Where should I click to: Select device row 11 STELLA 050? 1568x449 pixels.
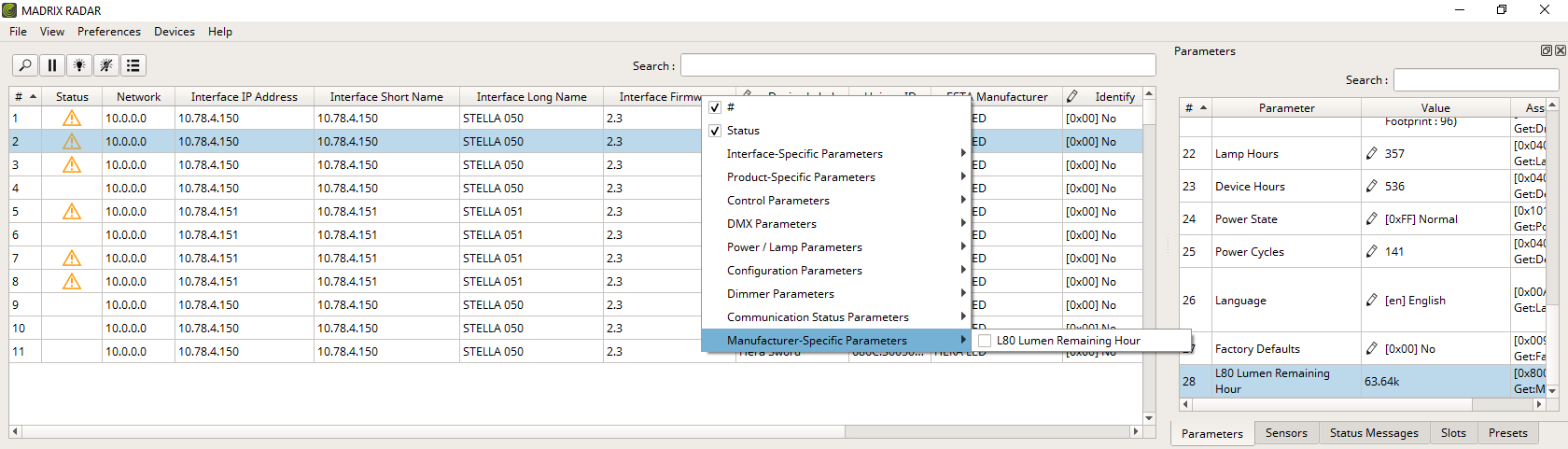coord(576,352)
